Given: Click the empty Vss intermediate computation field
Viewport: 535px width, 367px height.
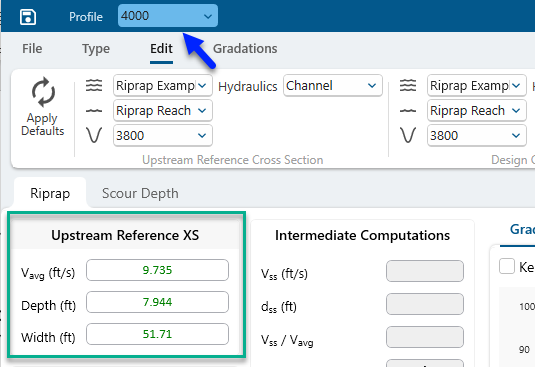Looking at the screenshot, I should [425, 271].
